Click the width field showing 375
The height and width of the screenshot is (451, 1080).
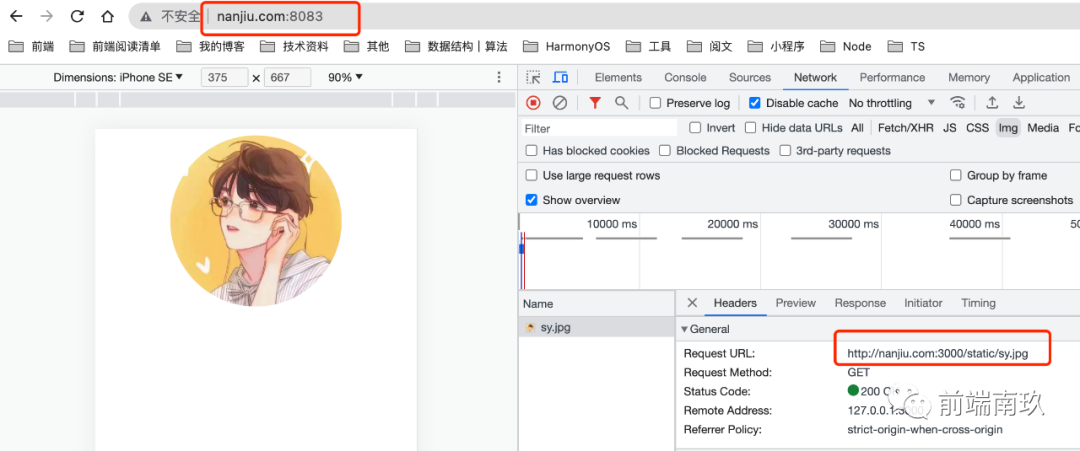click(224, 78)
